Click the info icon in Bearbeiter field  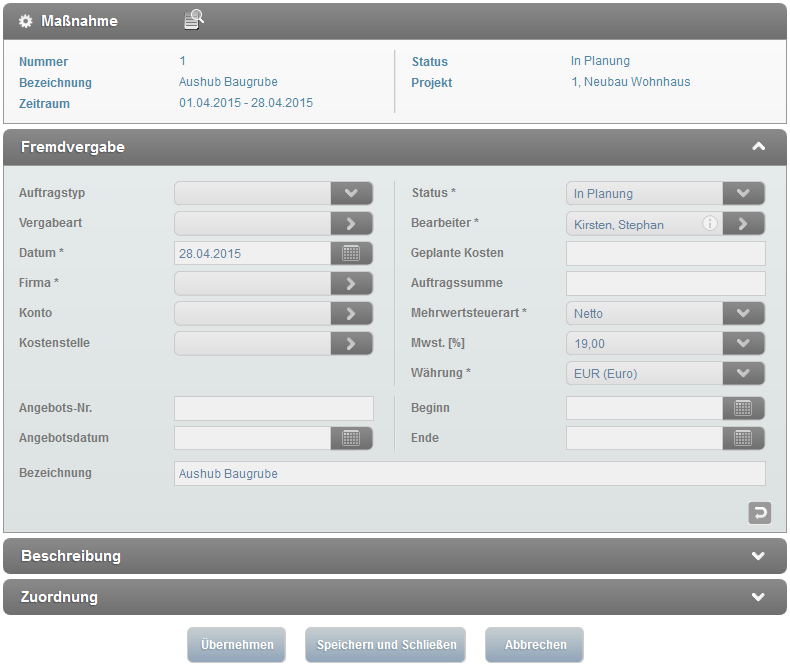[x=710, y=224]
